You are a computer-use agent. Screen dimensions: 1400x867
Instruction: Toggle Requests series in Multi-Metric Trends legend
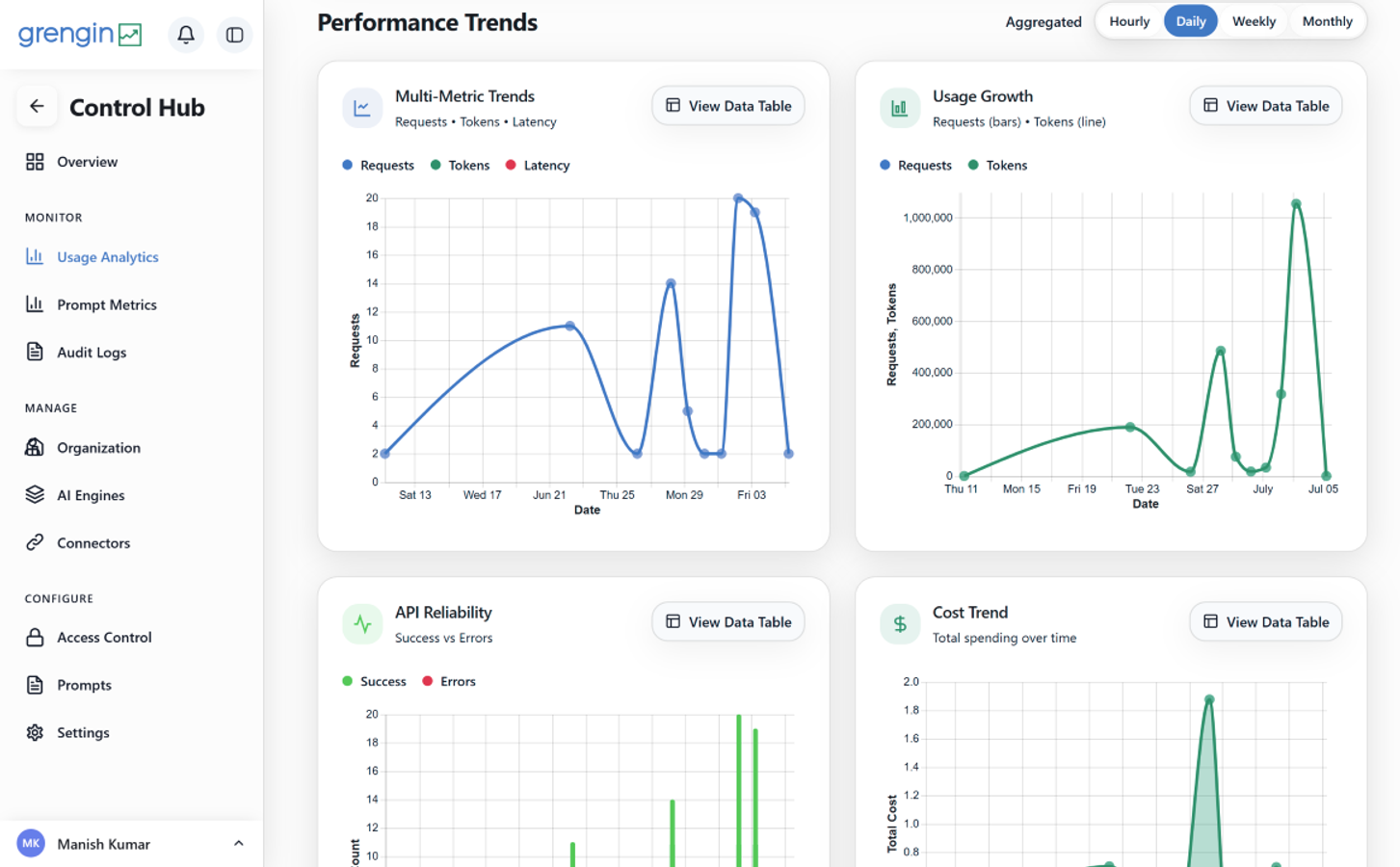378,165
